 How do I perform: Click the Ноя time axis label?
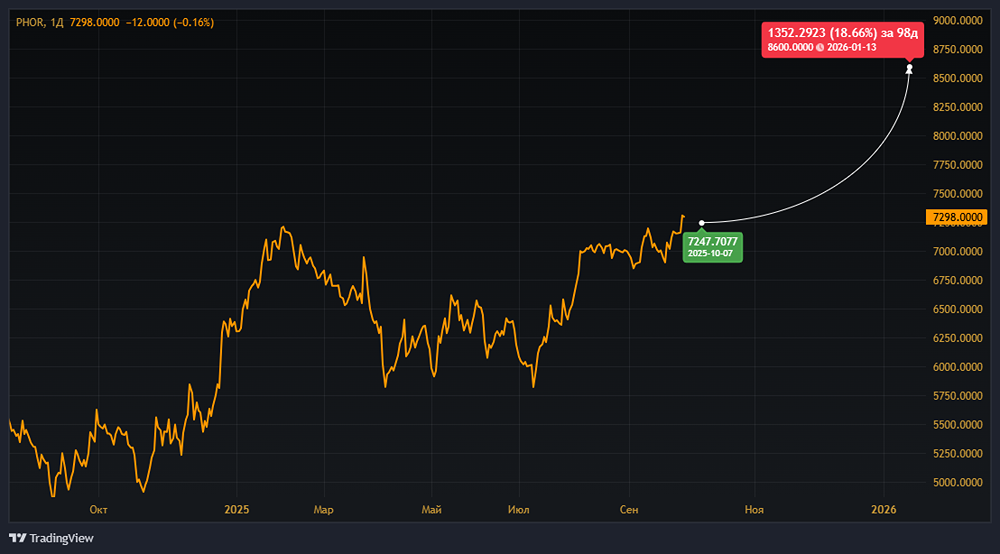point(754,509)
